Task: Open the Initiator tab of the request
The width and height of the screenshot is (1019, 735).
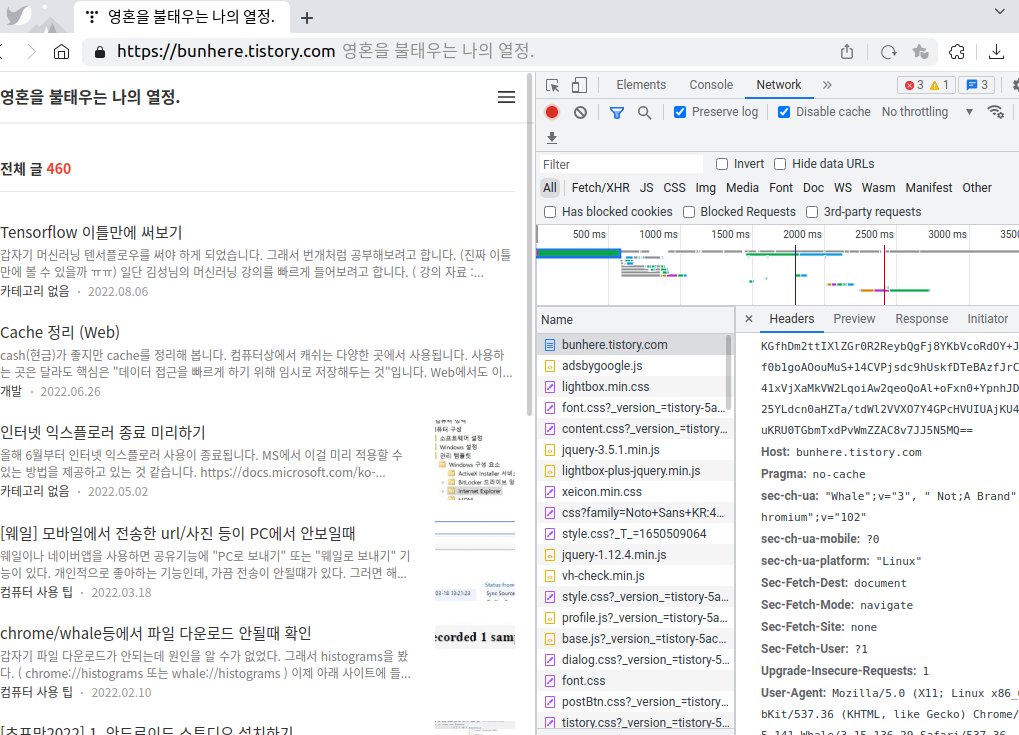Action: pyautogui.click(x=987, y=319)
